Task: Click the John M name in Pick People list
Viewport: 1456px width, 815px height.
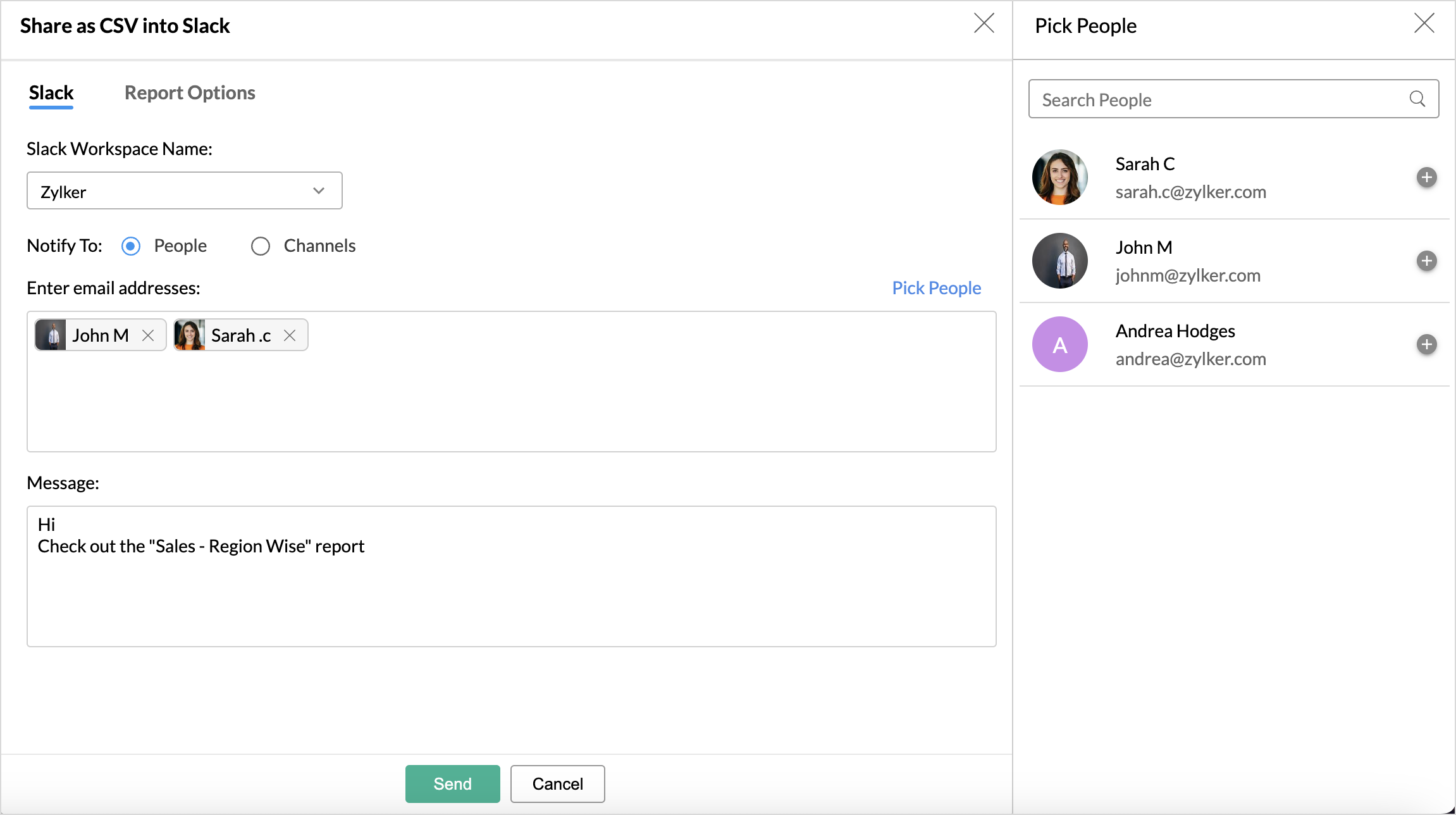Action: point(1144,247)
